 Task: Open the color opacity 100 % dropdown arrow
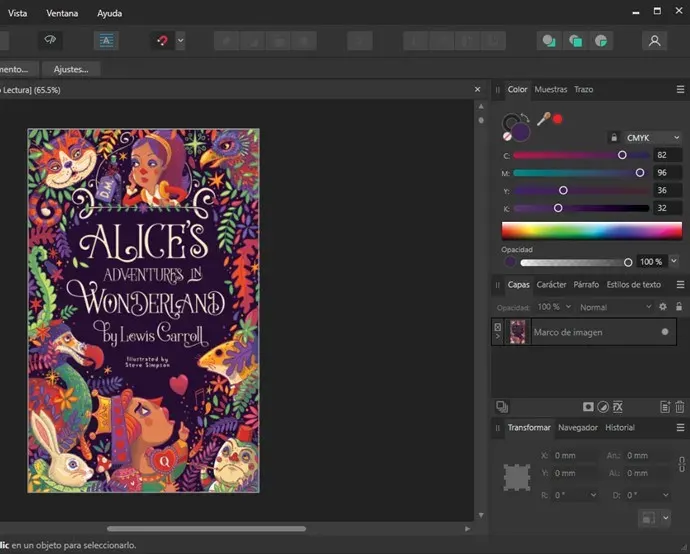674,261
